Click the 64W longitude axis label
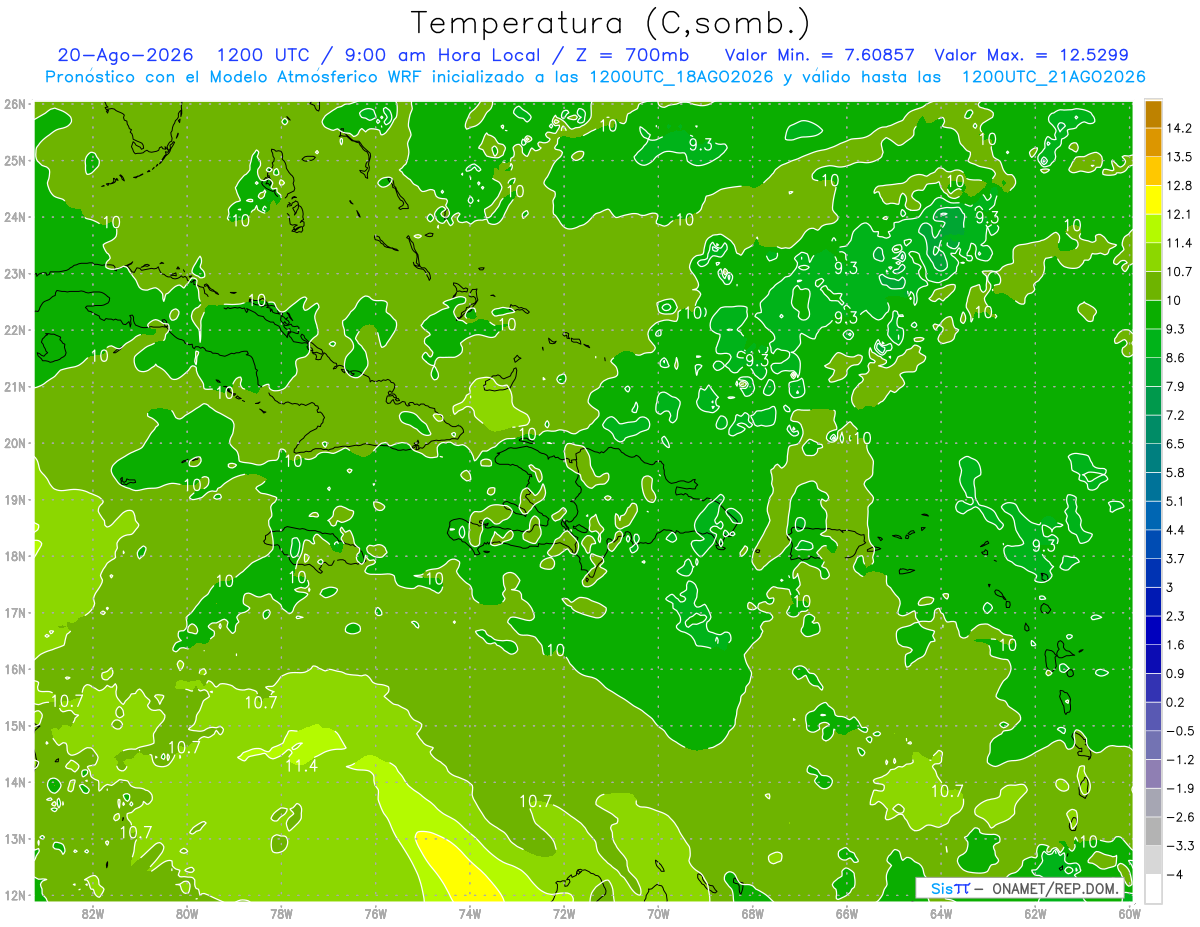The height and width of the screenshot is (927, 1200). pos(941,913)
